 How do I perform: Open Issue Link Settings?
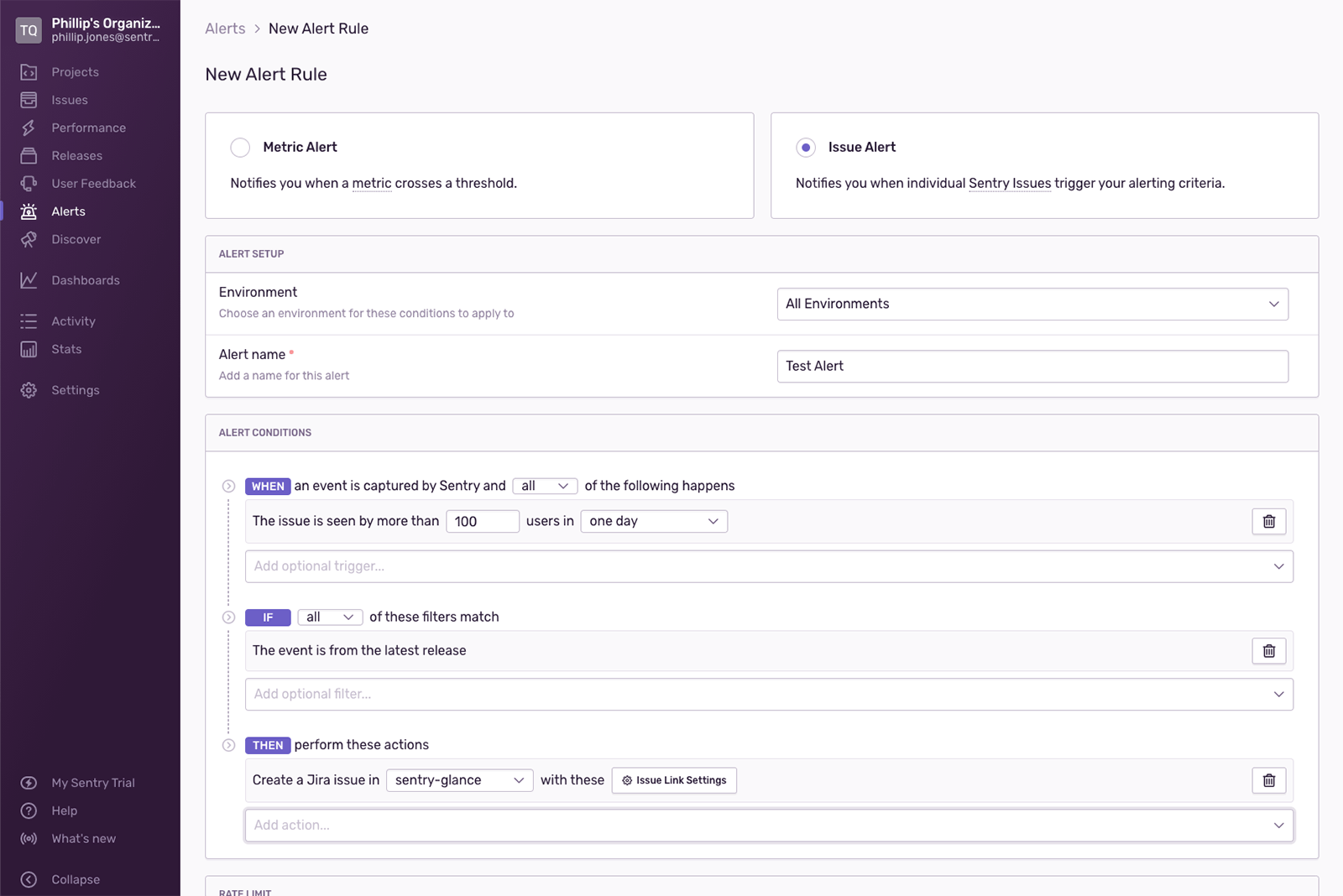coord(673,780)
